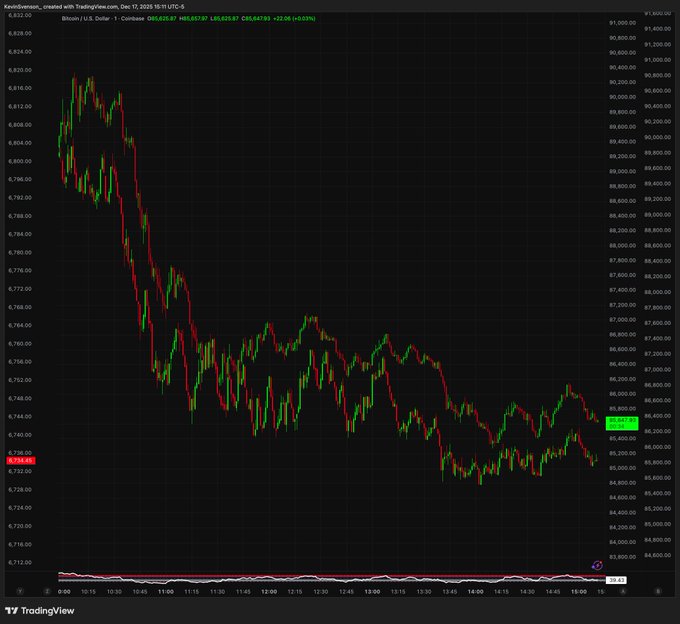Click the C85,647.93 close value in legend
Screen dimensions: 680x624
pos(256,19)
